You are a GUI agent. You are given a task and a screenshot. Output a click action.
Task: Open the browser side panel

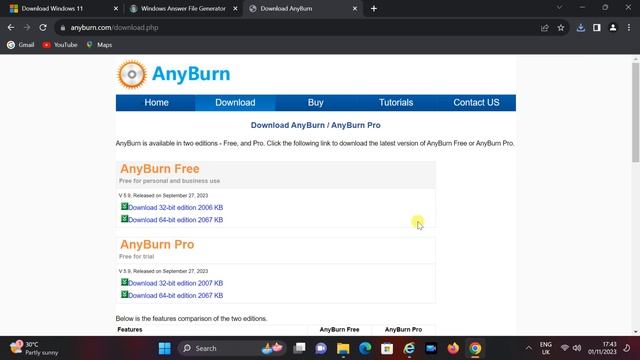click(597, 28)
